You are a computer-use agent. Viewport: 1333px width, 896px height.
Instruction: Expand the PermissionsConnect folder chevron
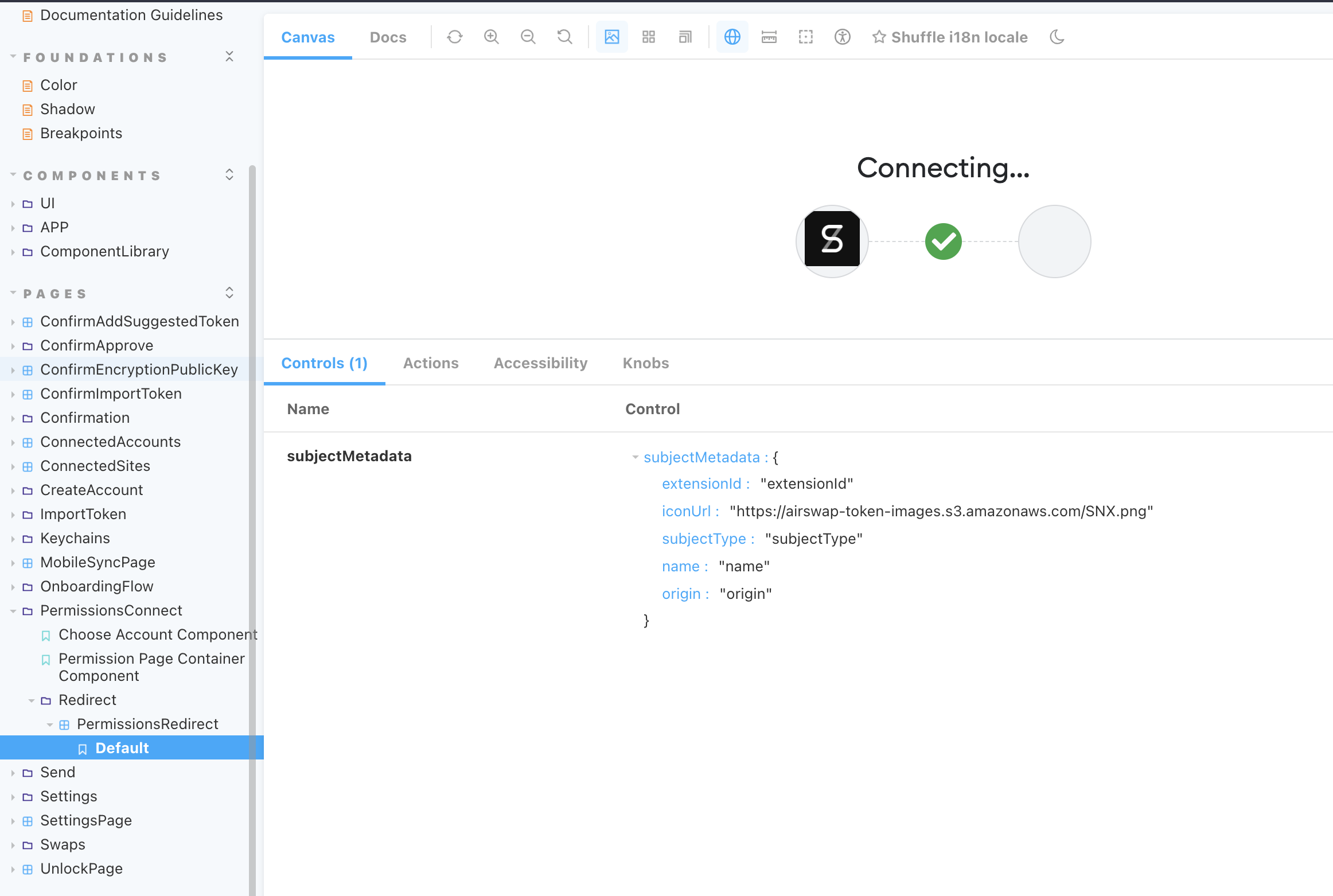13,610
